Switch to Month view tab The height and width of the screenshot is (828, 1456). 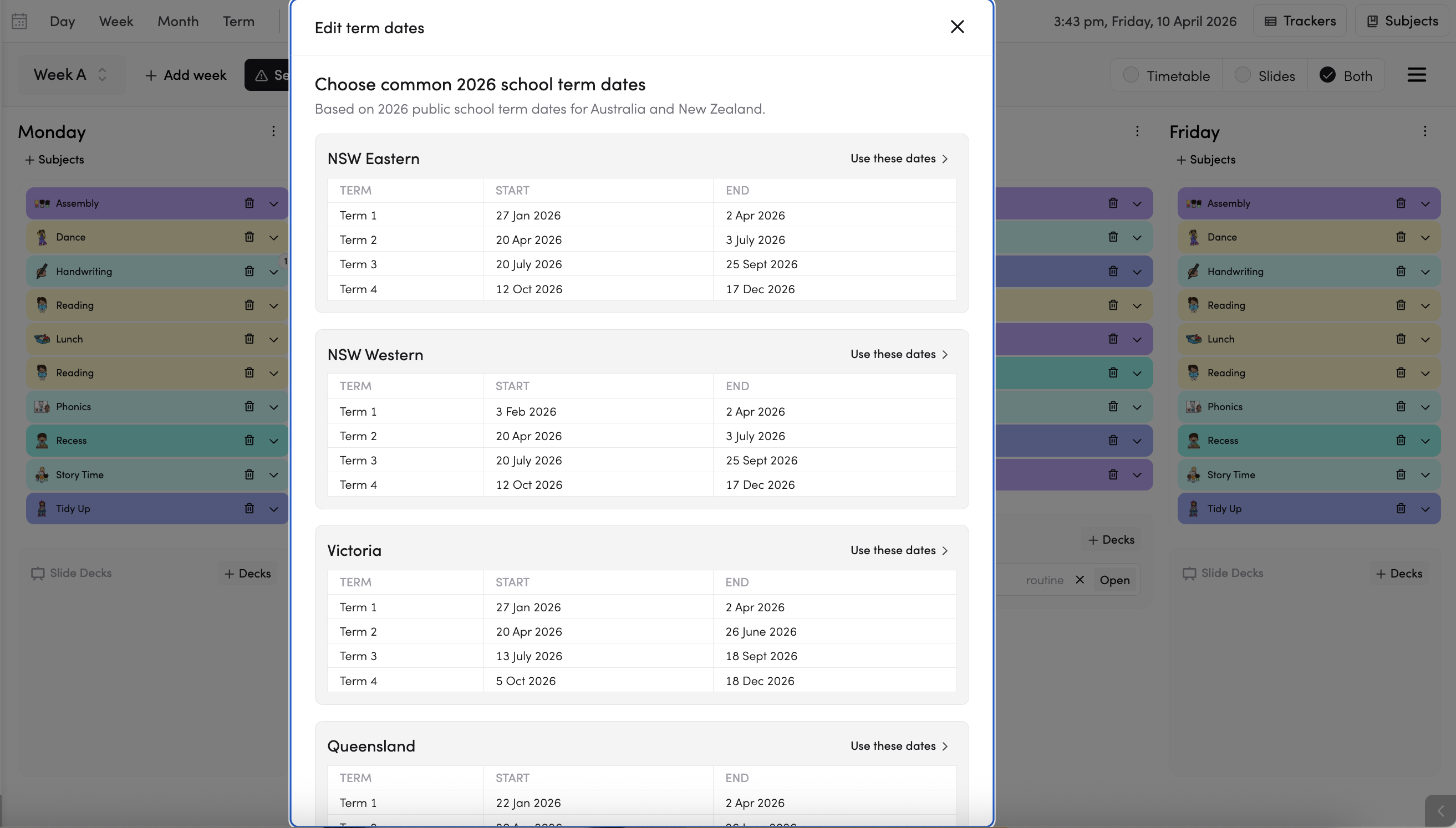pyautogui.click(x=178, y=21)
